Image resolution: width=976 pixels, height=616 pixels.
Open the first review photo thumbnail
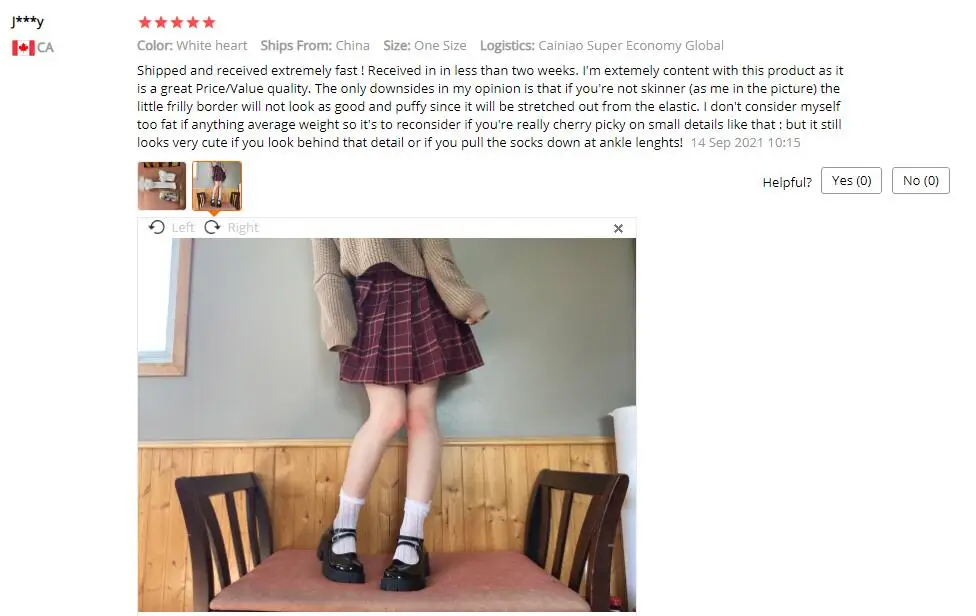(x=162, y=185)
